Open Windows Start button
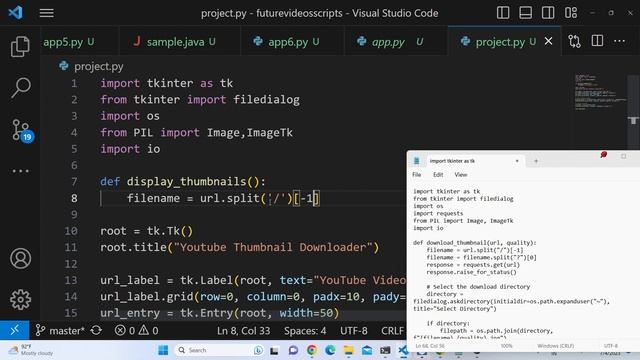Image resolution: width=640 pixels, height=360 pixels. point(163,350)
